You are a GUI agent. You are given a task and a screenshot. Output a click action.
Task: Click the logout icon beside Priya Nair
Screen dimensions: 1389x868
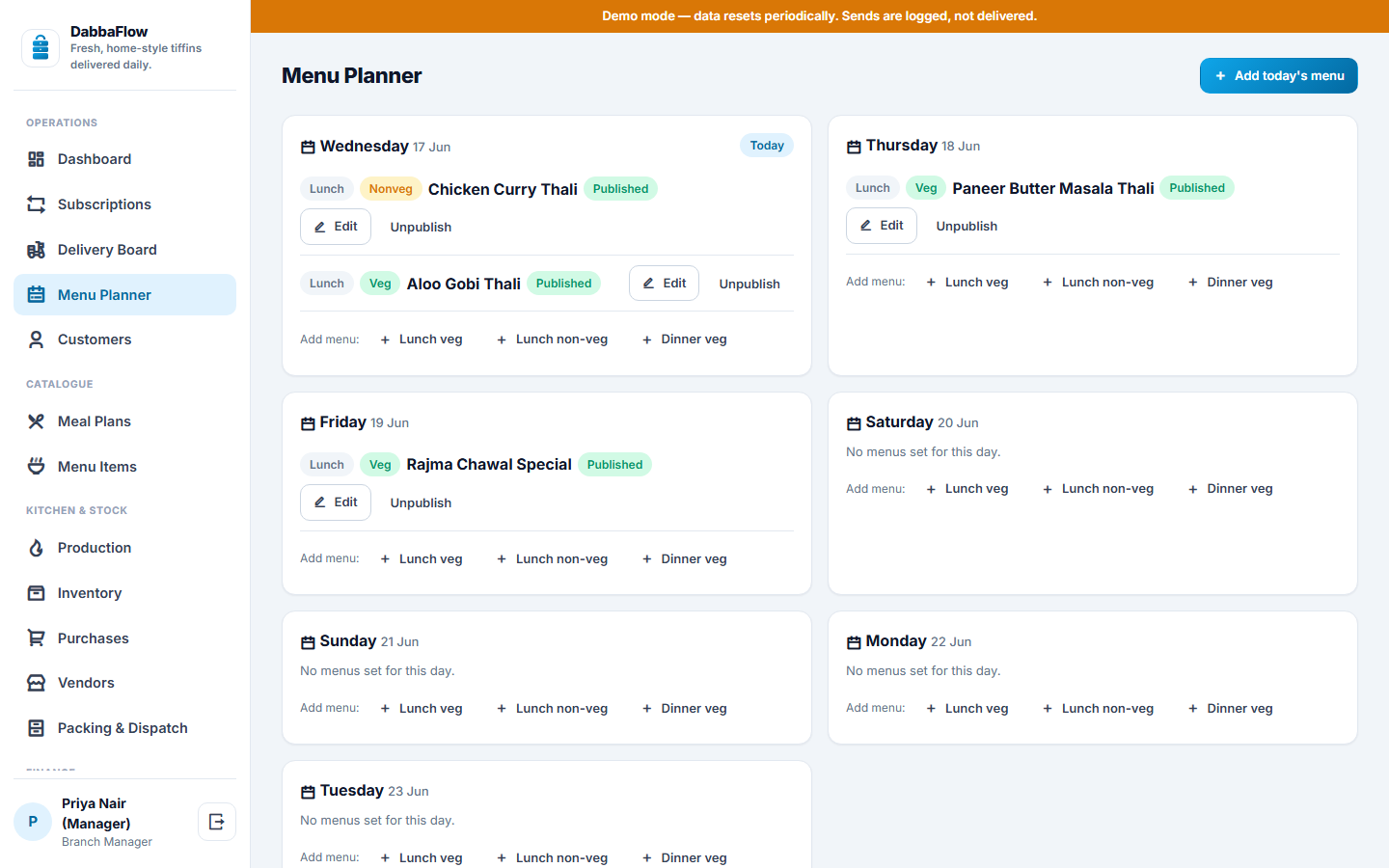point(217,822)
